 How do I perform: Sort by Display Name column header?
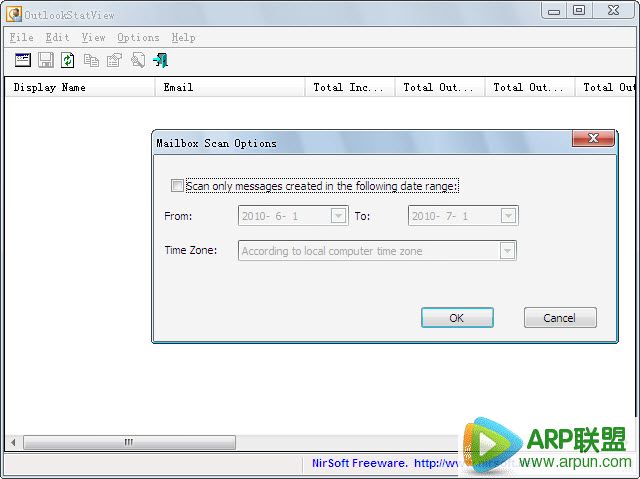[80, 87]
